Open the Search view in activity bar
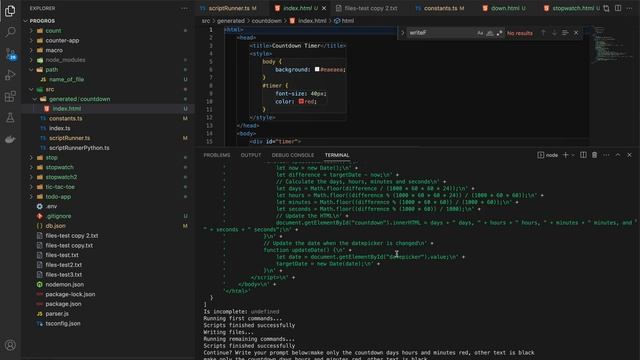Viewport: 640px width, 360px height. [x=10, y=32]
